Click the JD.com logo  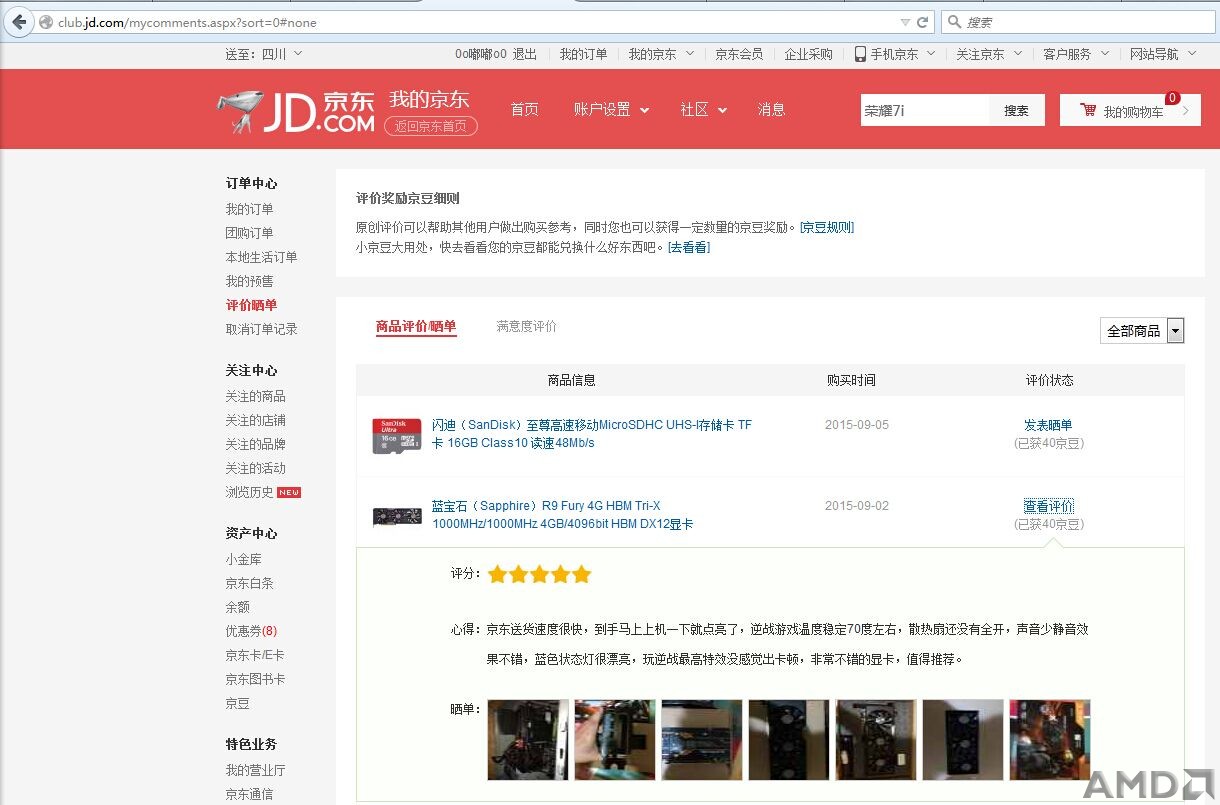pyautogui.click(x=296, y=111)
